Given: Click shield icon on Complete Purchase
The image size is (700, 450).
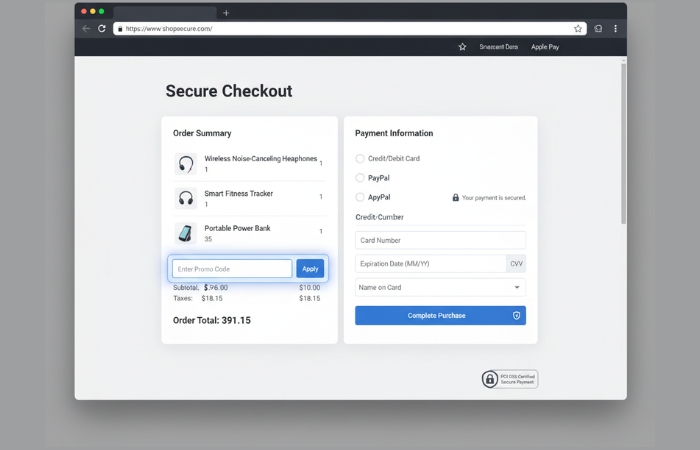Looking at the screenshot, I should pos(517,316).
